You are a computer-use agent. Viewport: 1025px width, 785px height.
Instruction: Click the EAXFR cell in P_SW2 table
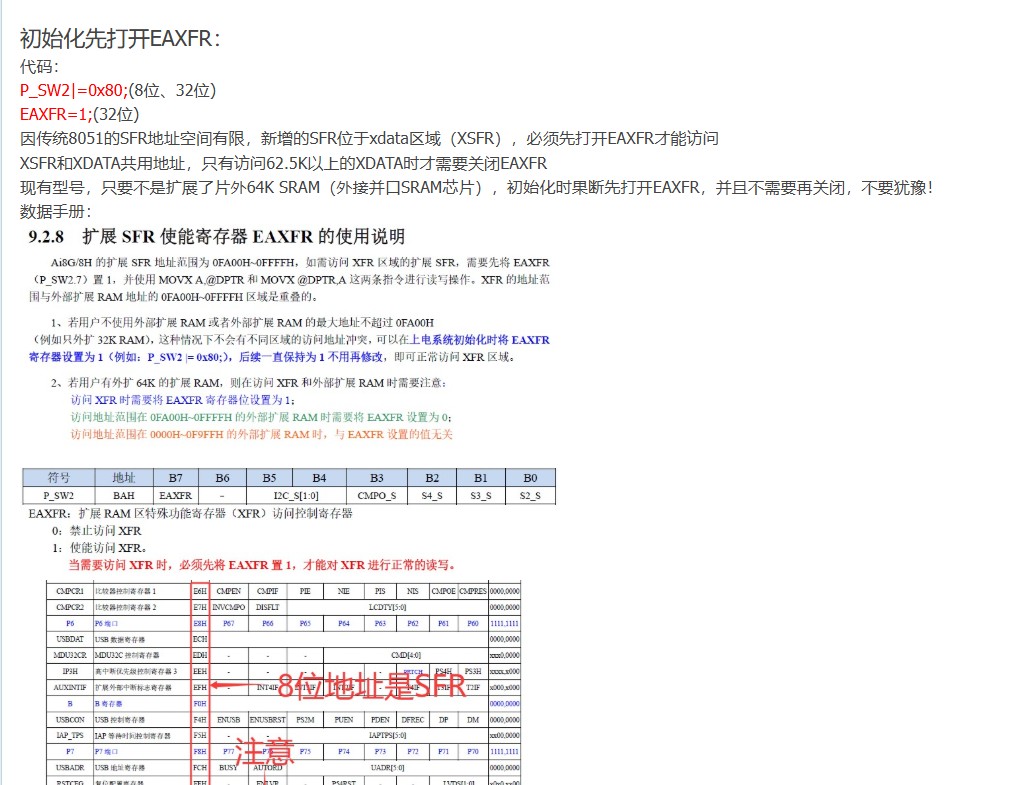(175, 495)
